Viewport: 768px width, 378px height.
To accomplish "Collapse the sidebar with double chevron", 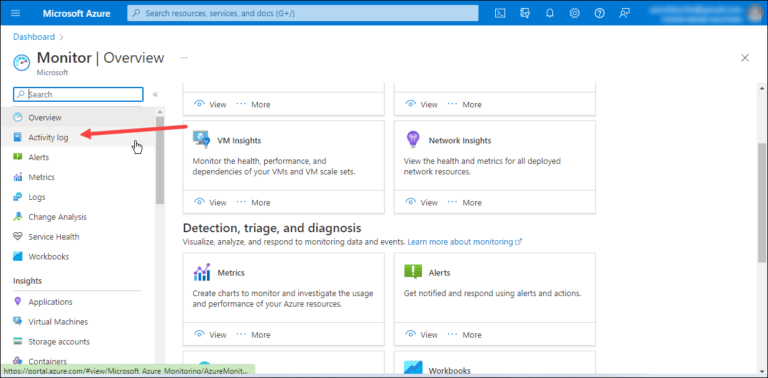I will [x=155, y=94].
